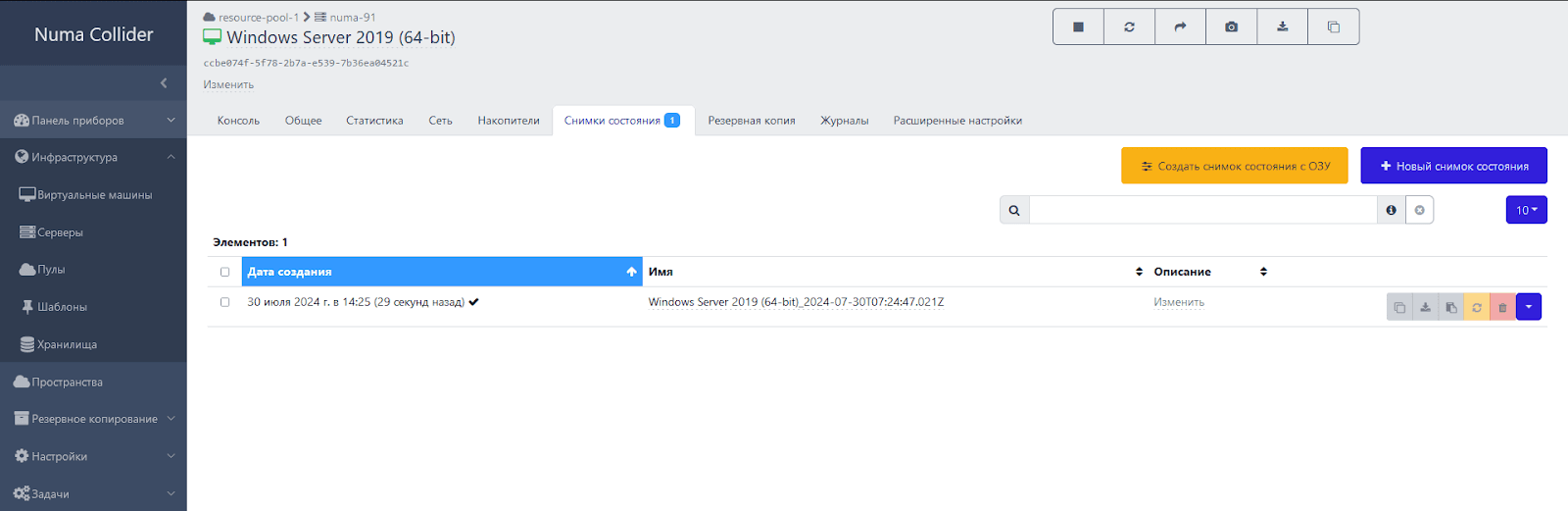This screenshot has width=1568, height=511.
Task: Click into the snapshot search input field
Action: 1202,210
